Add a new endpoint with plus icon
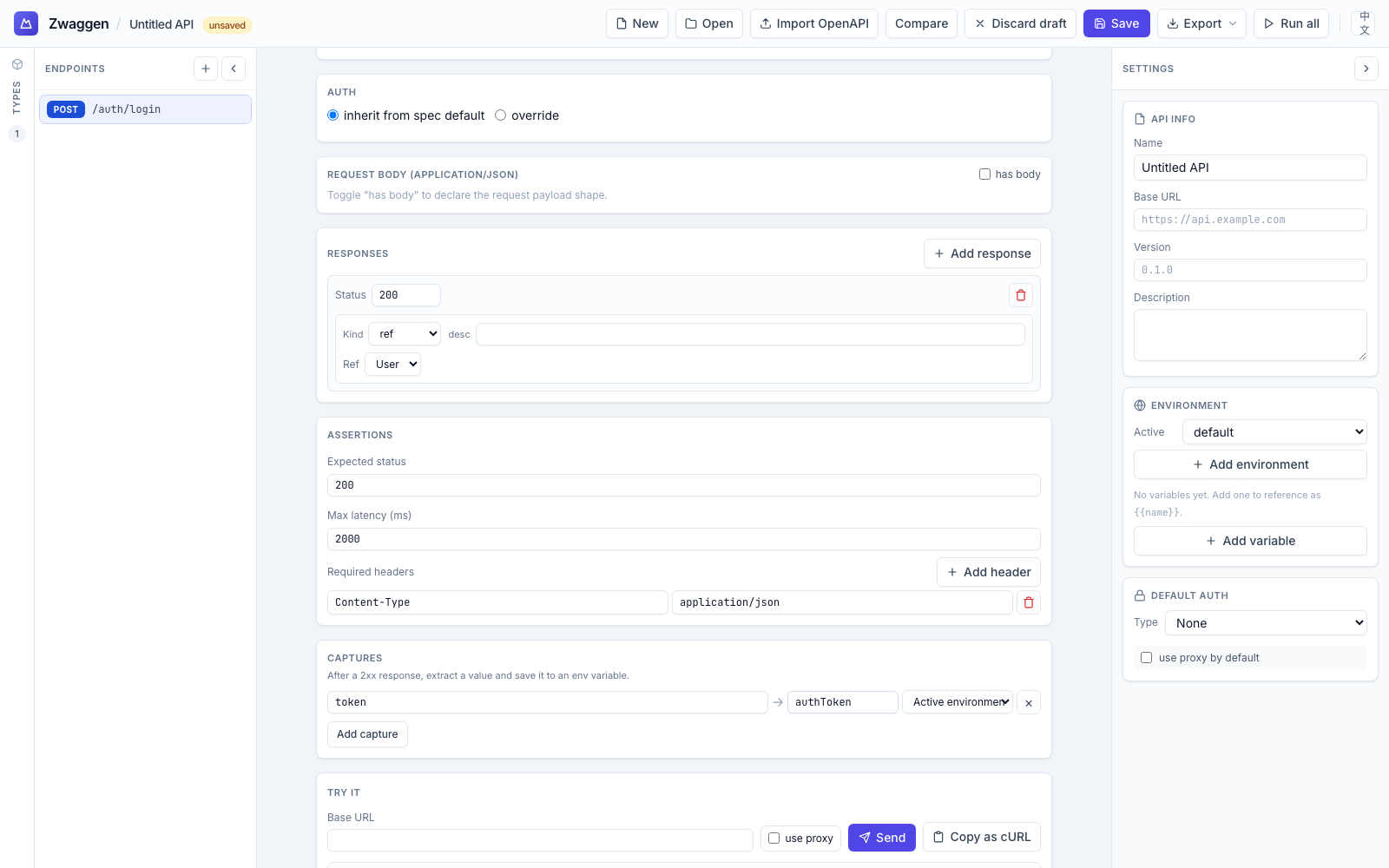 pos(206,69)
